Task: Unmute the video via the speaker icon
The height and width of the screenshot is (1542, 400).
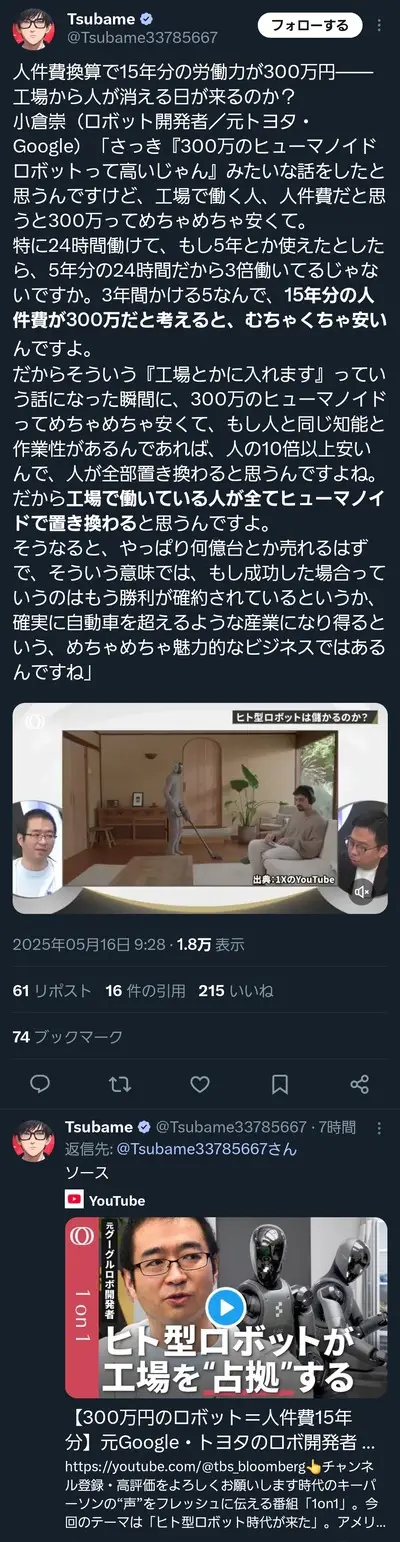Action: pos(363,890)
